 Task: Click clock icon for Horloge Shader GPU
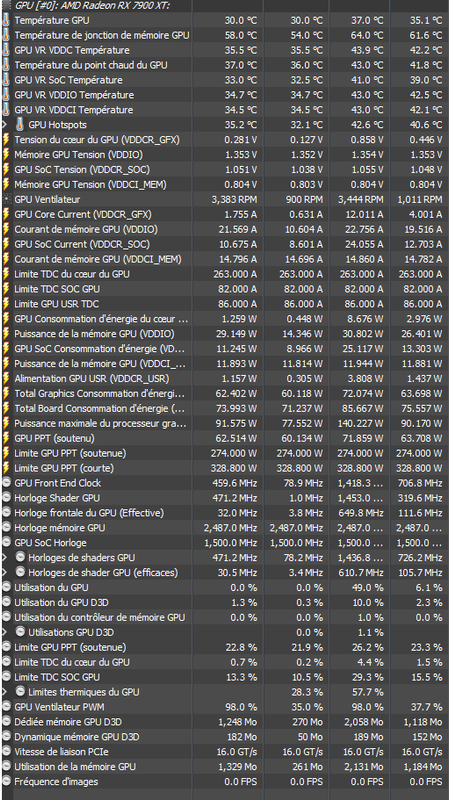point(6,498)
